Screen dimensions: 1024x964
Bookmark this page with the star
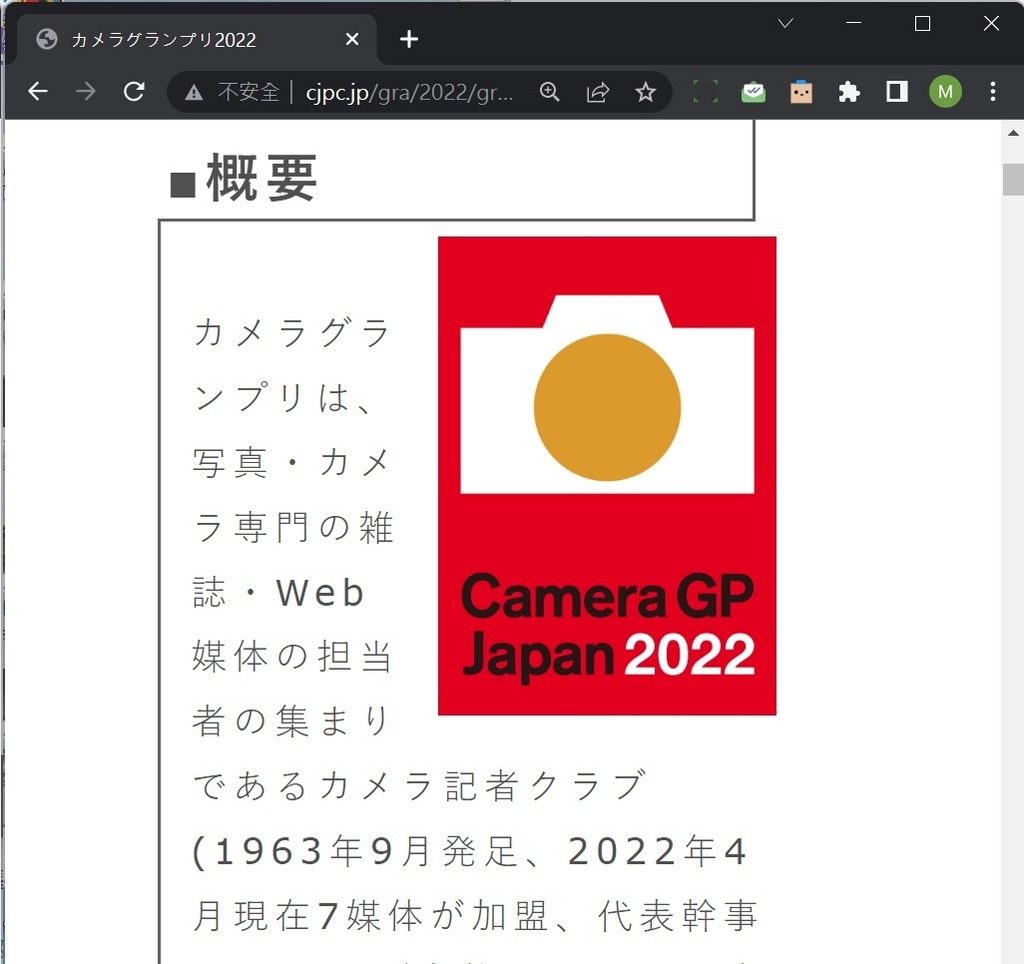[x=645, y=92]
